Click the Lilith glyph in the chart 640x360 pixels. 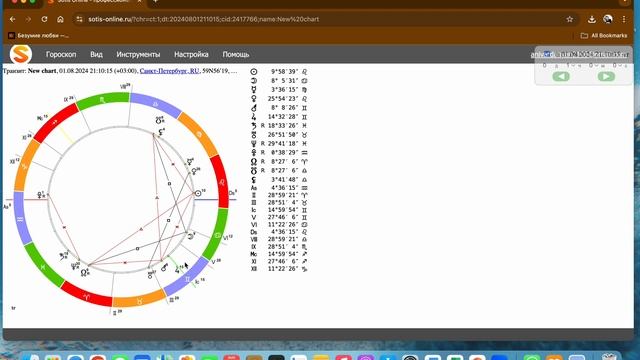[x=161, y=132]
